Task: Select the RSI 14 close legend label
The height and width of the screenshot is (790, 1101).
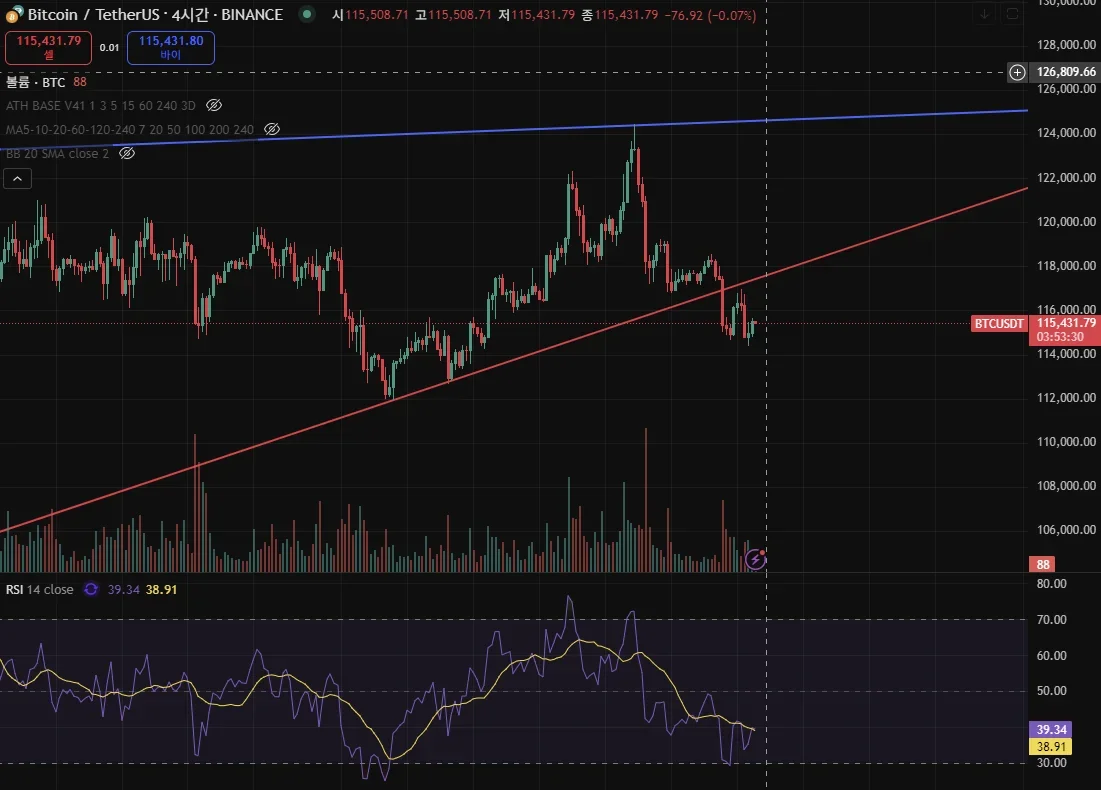Action: point(39,589)
